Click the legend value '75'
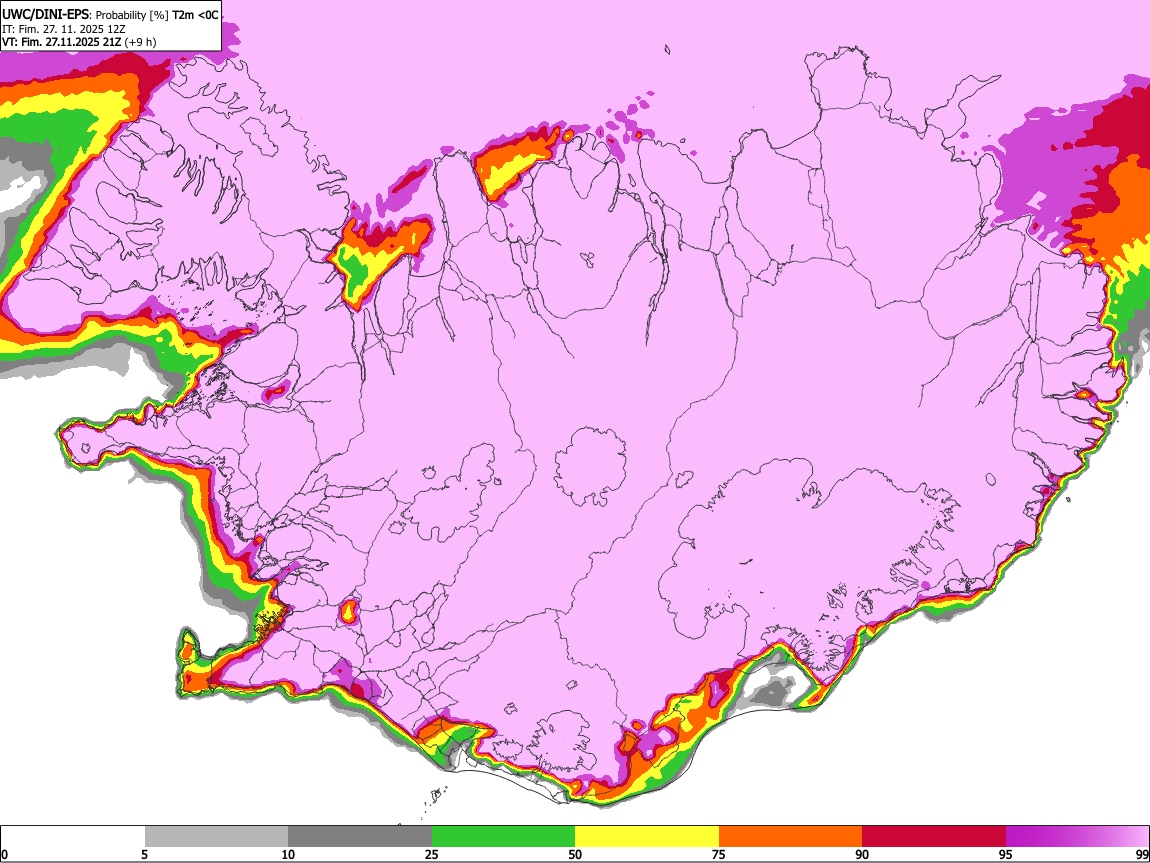This screenshot has width=1150, height=863. pyautogui.click(x=719, y=855)
